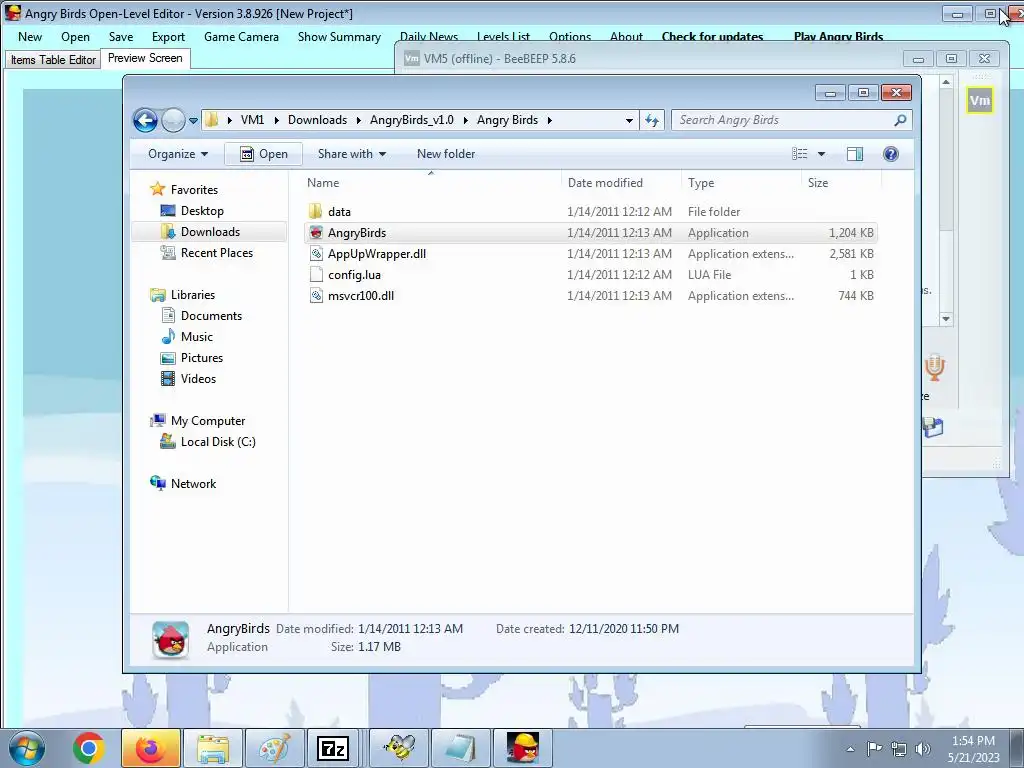Image resolution: width=1024 pixels, height=768 pixels.
Task: Switch to the Items Table Editor tab
Action: click(x=53, y=59)
